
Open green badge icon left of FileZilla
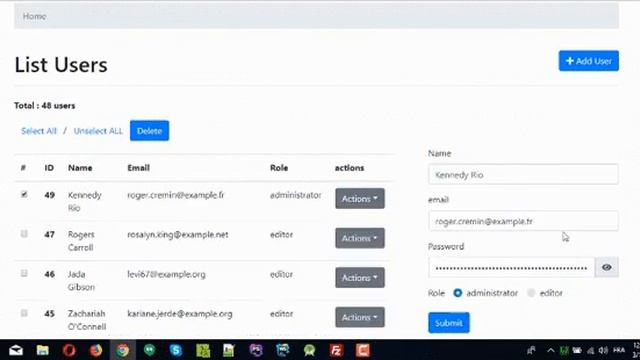point(309,350)
